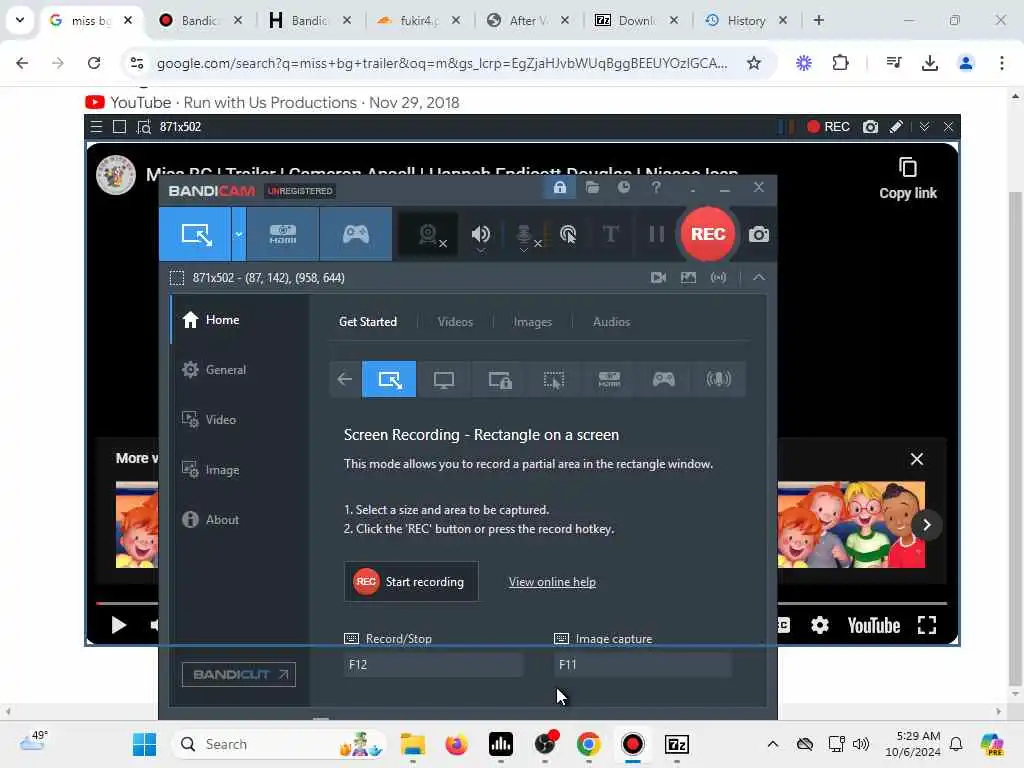
Task: Open the capture frame hamburger menu
Action: [x=97, y=127]
